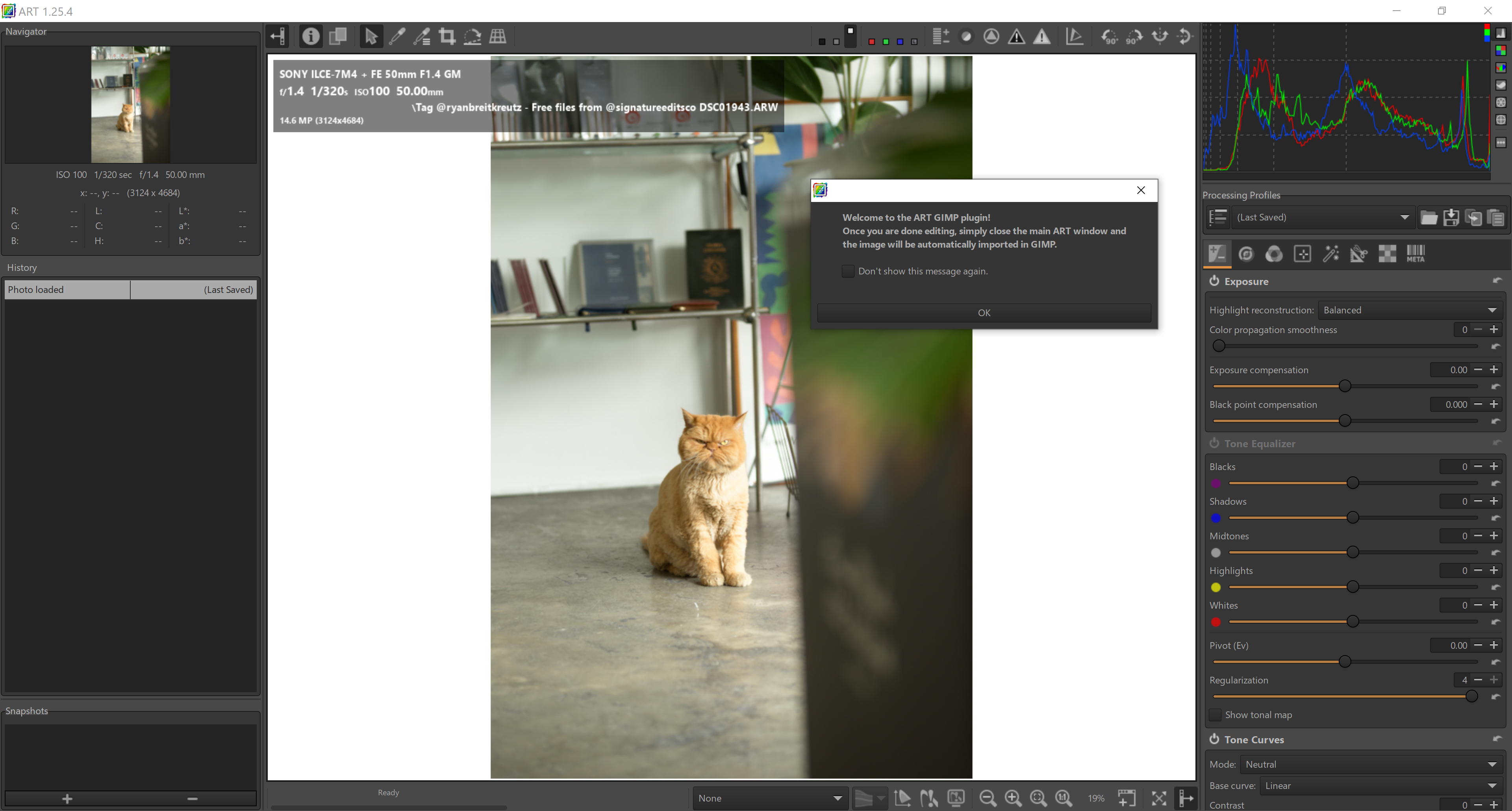Image resolution: width=1512 pixels, height=811 pixels.
Task: Enable the Show tonal map checkbox
Action: [1216, 715]
